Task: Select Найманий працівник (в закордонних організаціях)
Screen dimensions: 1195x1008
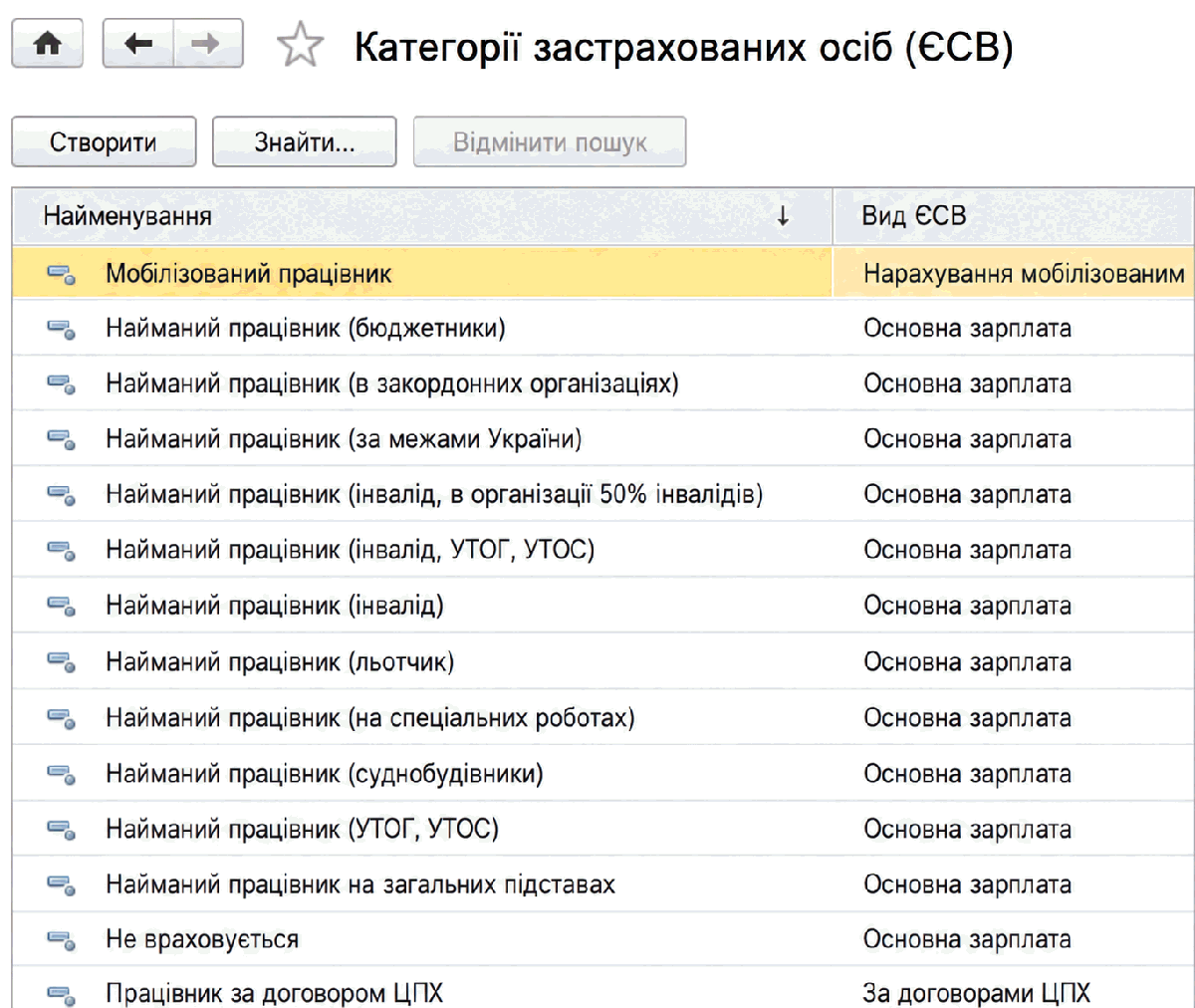Action: (x=392, y=383)
